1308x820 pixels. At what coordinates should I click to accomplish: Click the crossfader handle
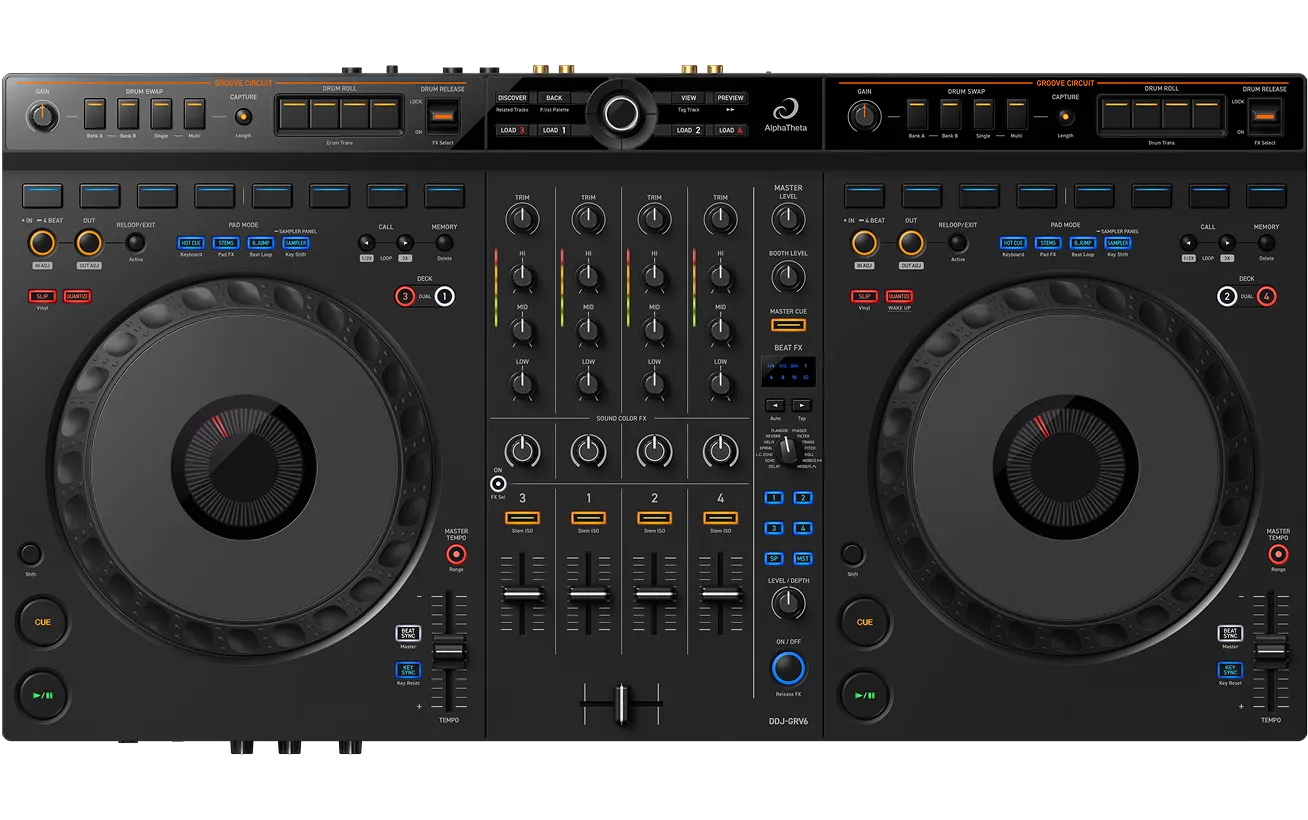point(621,703)
